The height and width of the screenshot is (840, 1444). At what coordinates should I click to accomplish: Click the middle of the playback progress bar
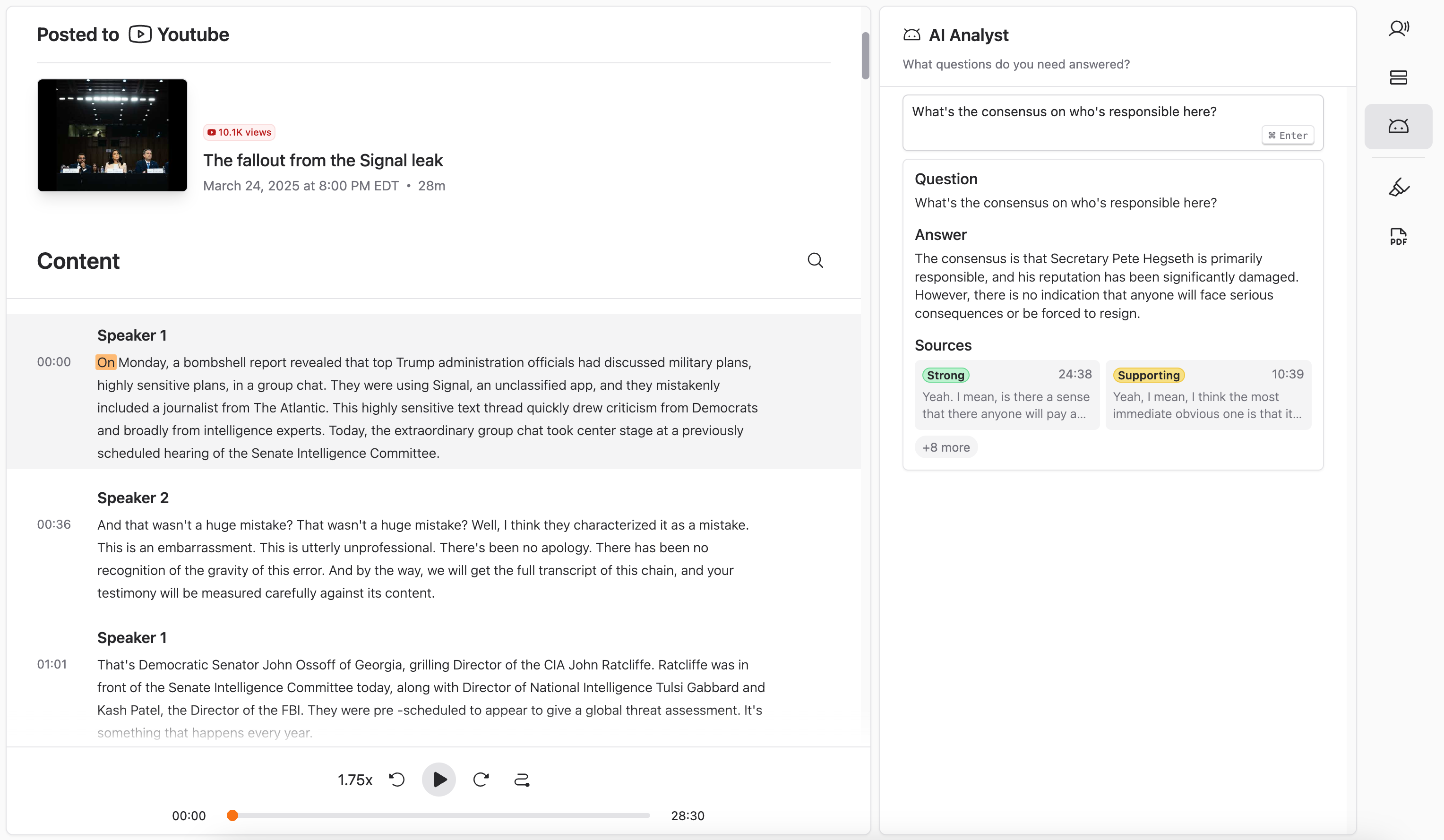tap(438, 815)
